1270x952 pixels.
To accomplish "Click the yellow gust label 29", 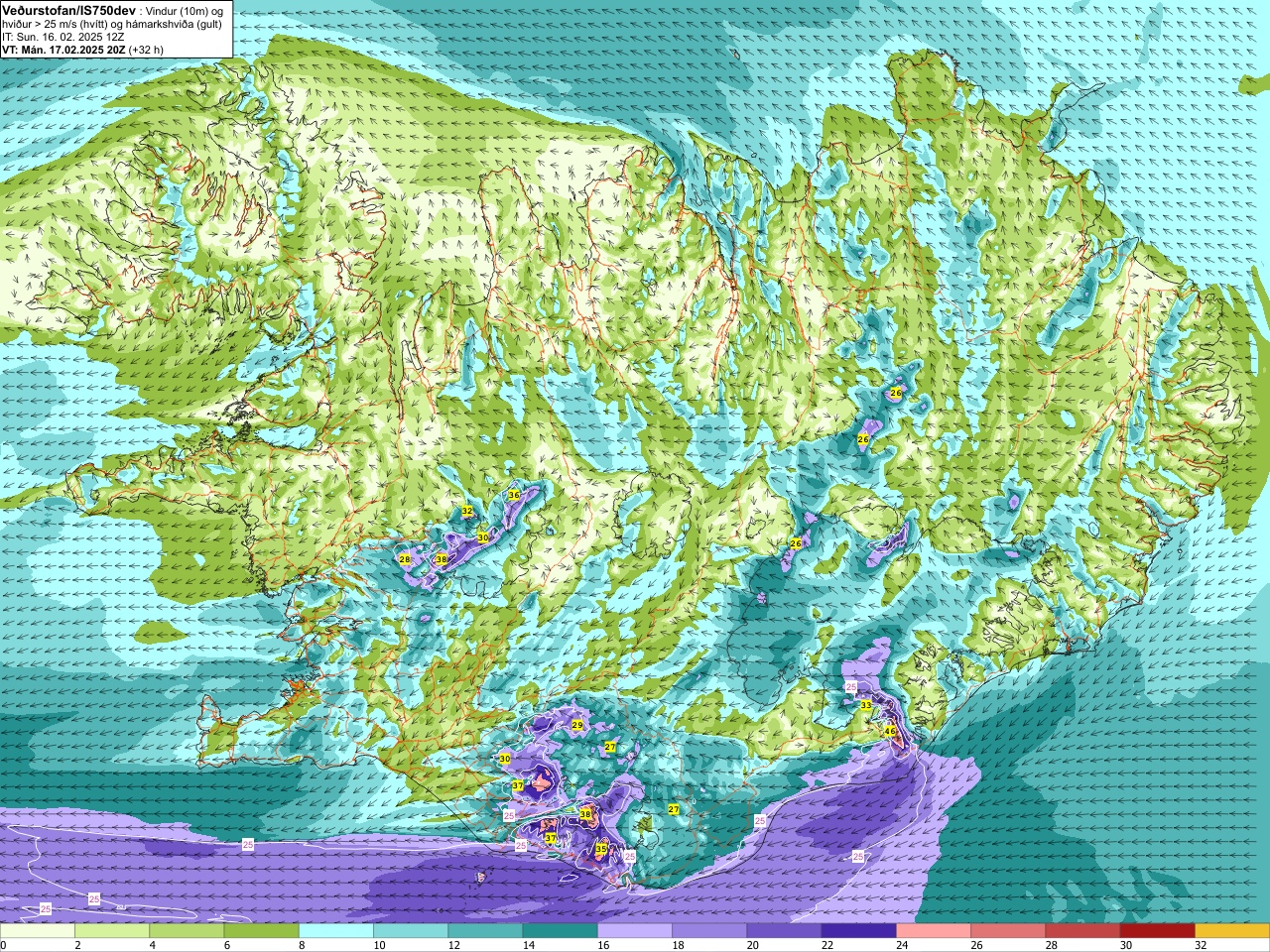I will coord(577,725).
